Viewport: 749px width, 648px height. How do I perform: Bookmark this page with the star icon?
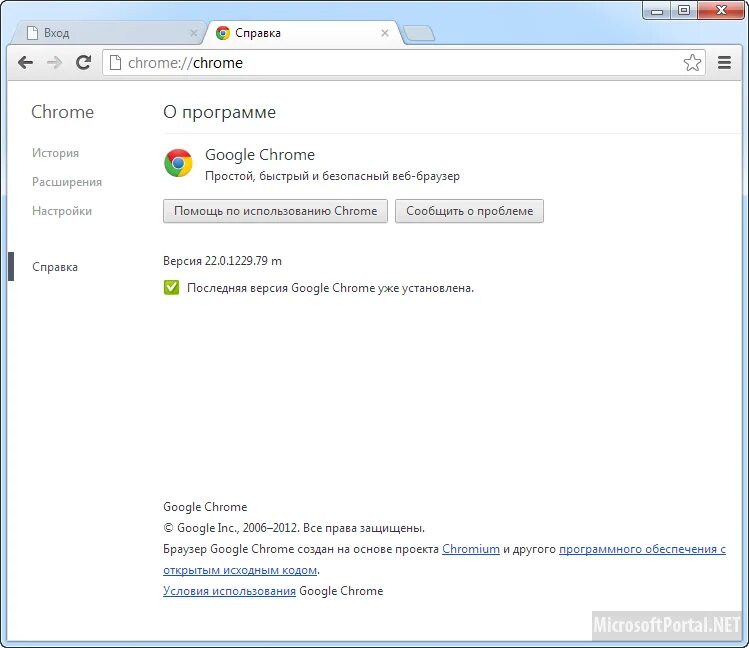coord(692,63)
